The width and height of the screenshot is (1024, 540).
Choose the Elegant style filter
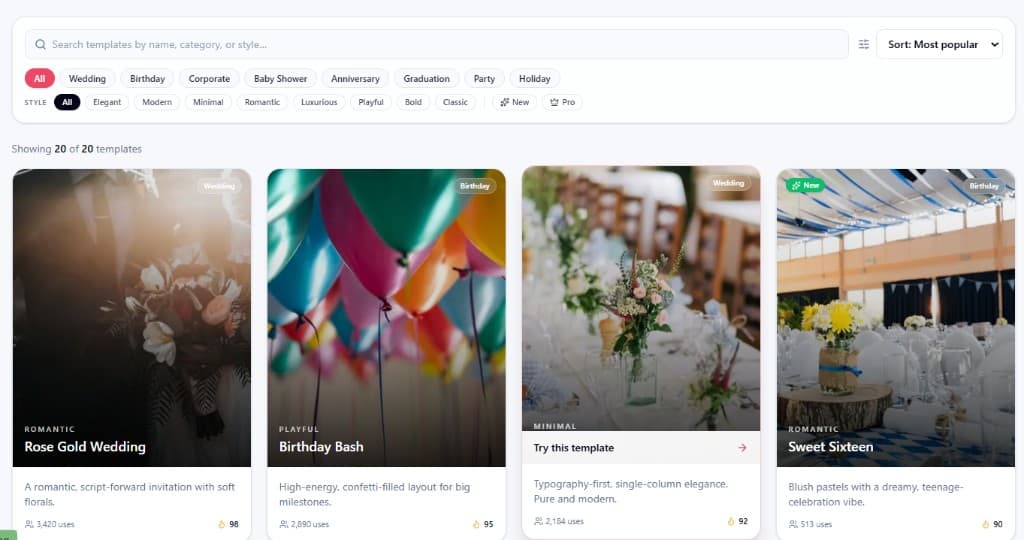point(107,102)
